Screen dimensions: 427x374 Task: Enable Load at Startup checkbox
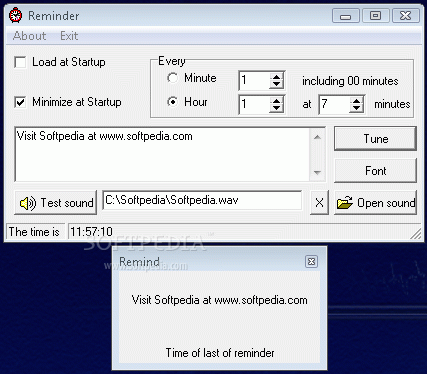(20, 62)
